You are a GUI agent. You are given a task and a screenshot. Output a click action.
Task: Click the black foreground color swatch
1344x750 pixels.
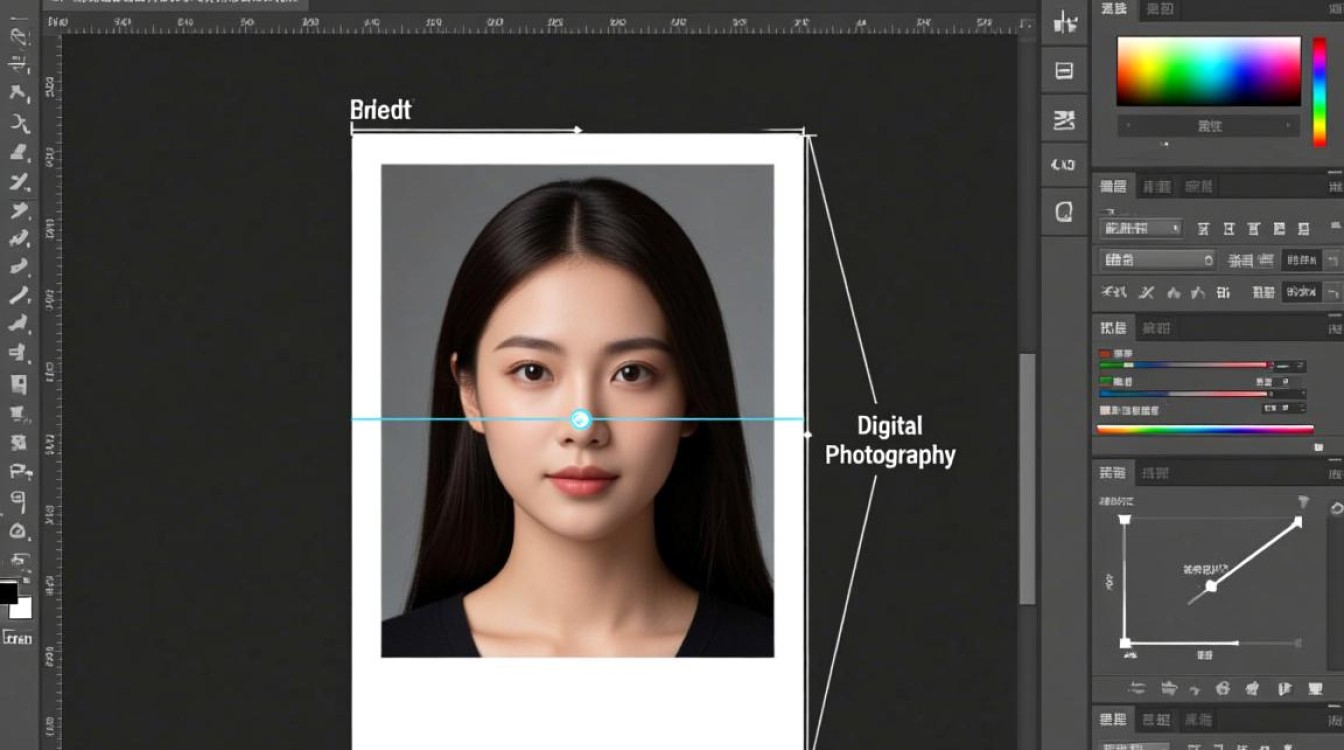pos(8,592)
